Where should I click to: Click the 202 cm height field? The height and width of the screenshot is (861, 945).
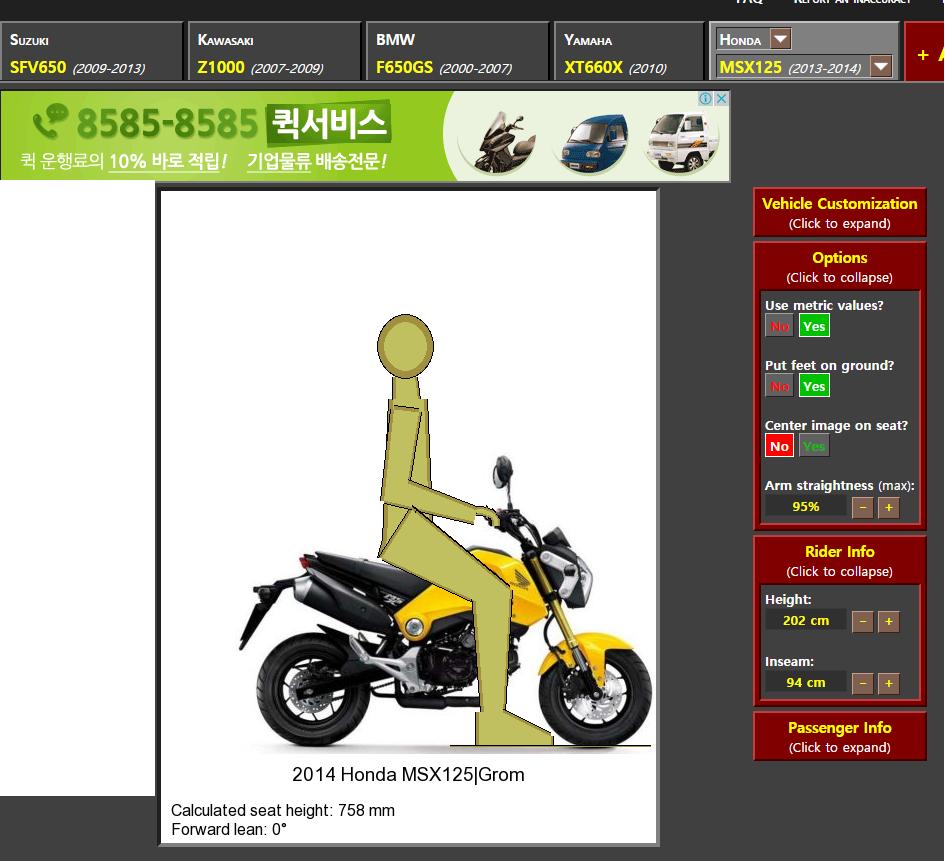tap(806, 621)
